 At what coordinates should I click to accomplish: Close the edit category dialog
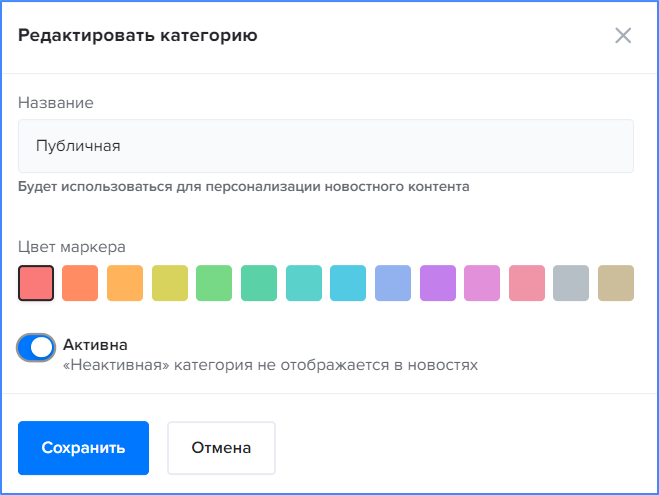pyautogui.click(x=623, y=36)
